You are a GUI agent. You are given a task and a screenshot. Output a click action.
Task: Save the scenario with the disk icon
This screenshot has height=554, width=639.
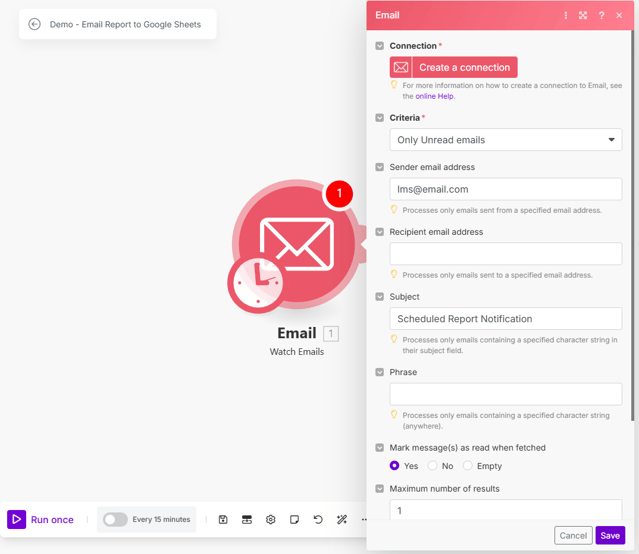[x=223, y=519]
